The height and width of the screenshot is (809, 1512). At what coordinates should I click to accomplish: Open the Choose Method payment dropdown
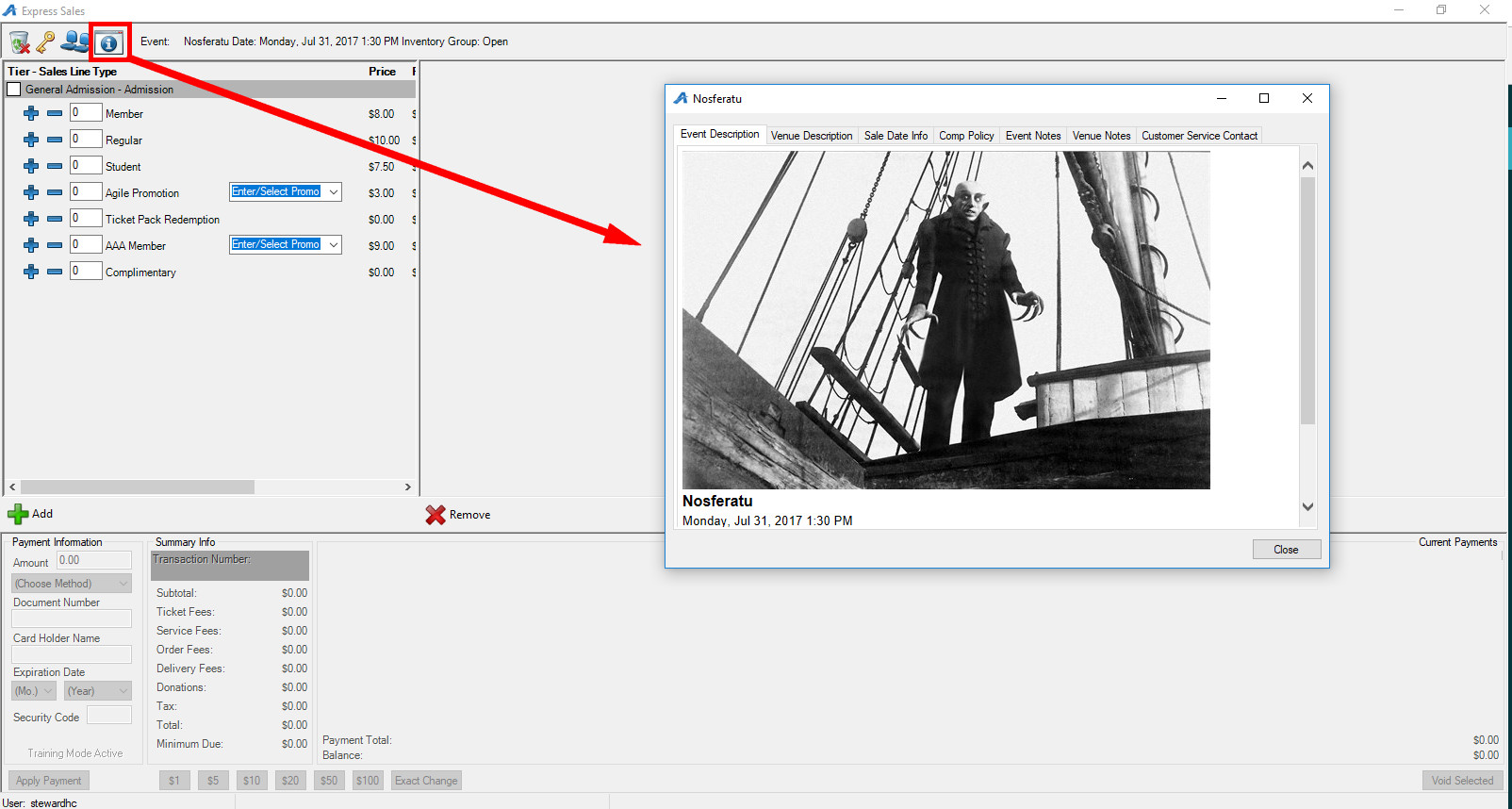(x=72, y=584)
